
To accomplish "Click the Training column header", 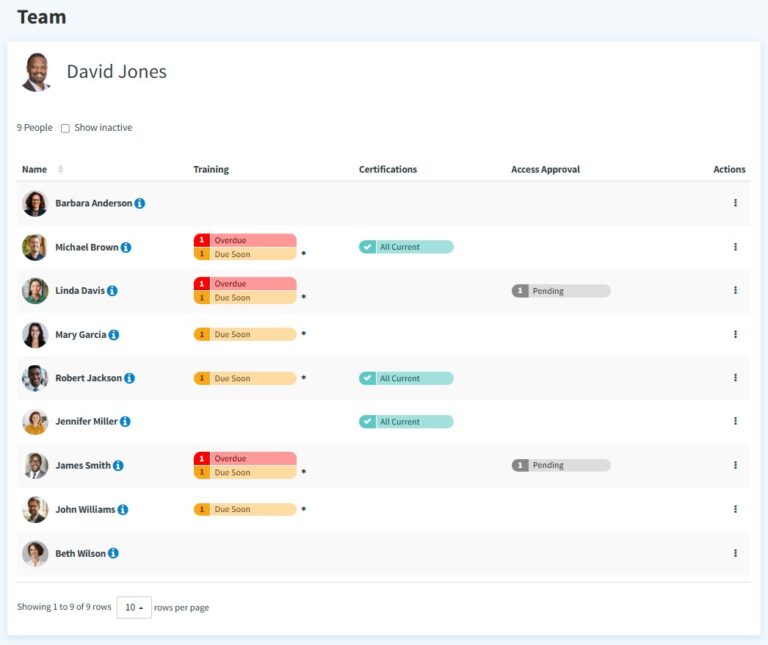I will click(x=211, y=170).
